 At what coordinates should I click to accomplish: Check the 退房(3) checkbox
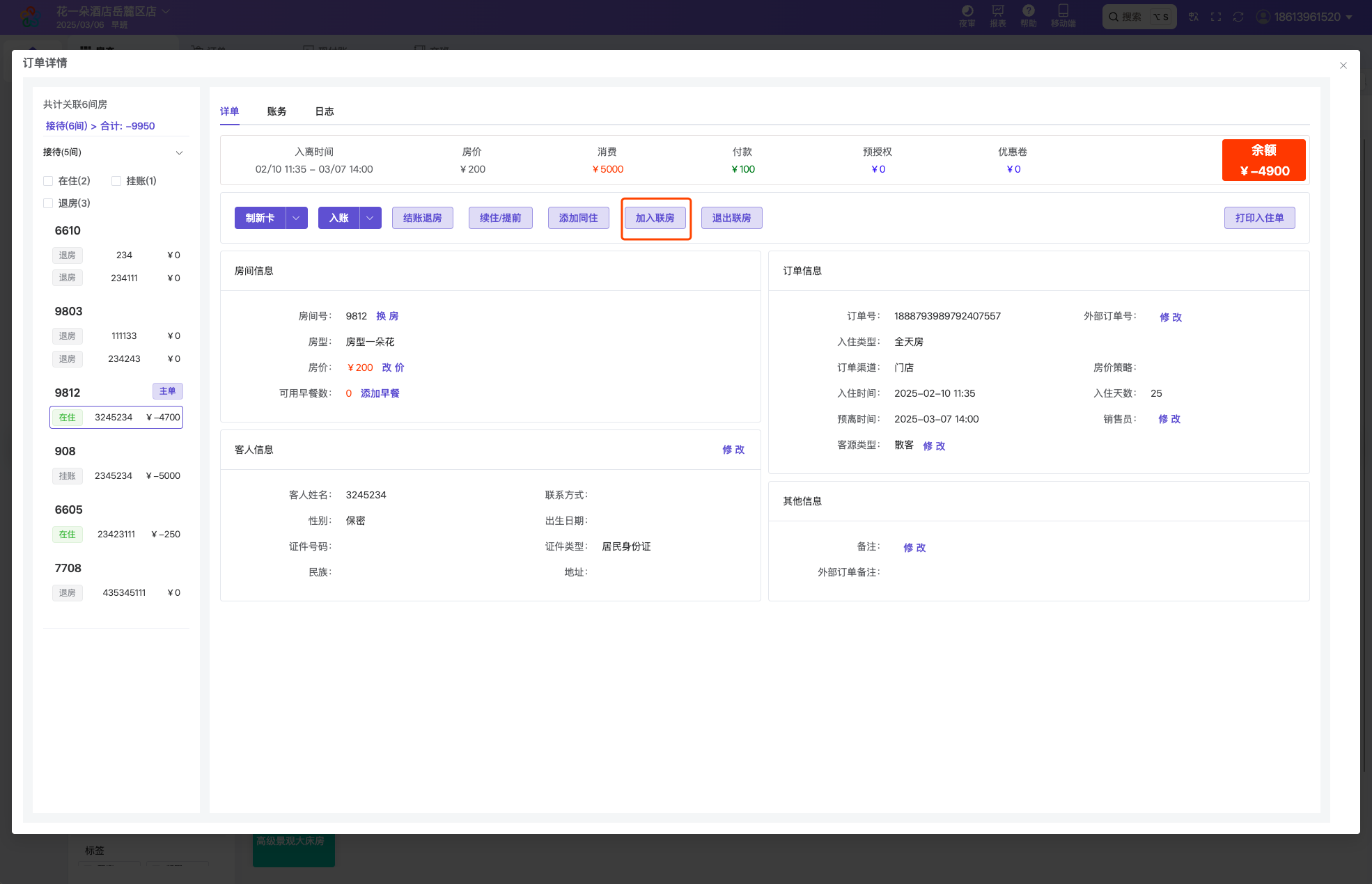48,203
